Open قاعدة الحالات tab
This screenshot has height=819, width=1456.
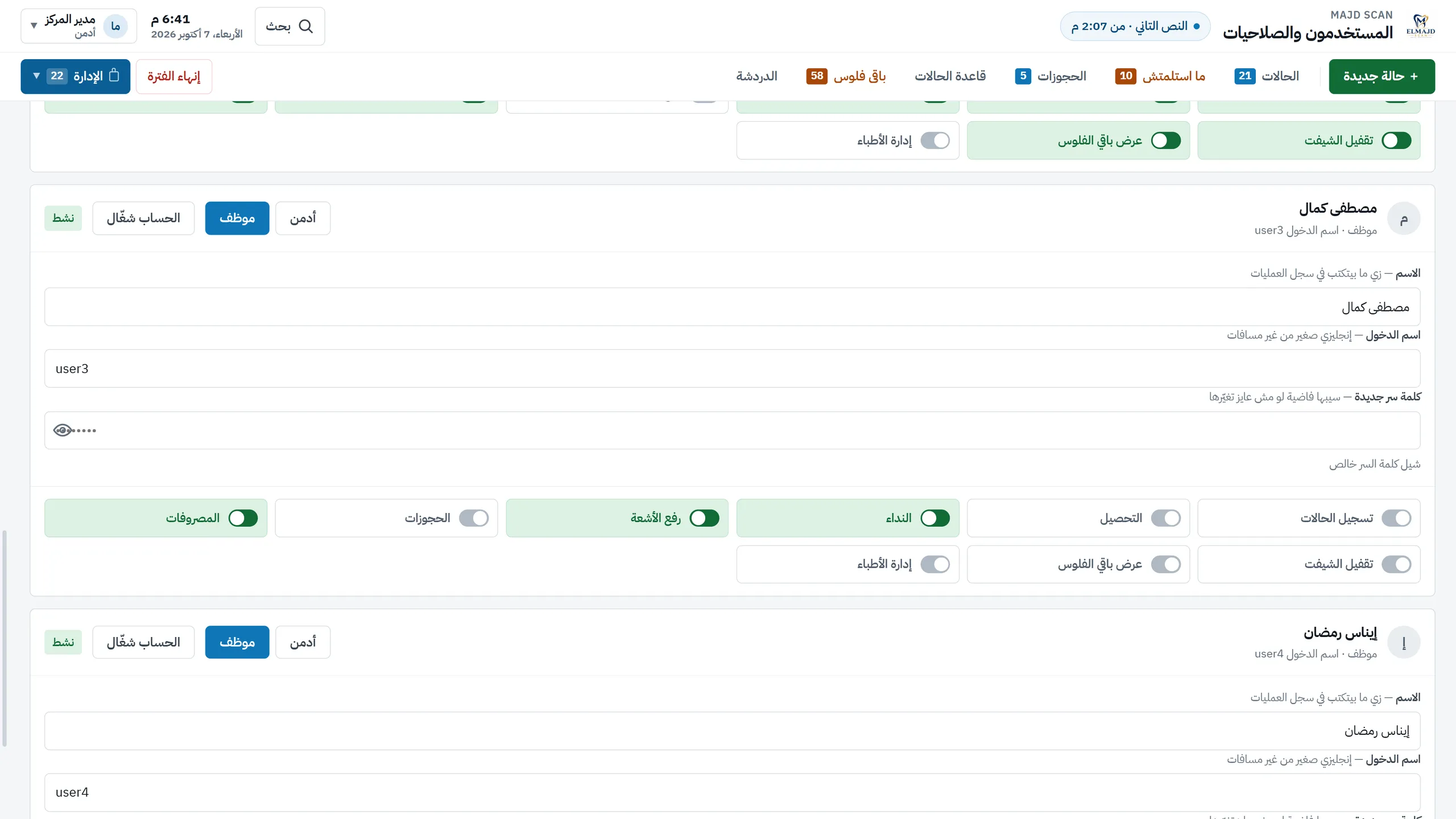950,76
